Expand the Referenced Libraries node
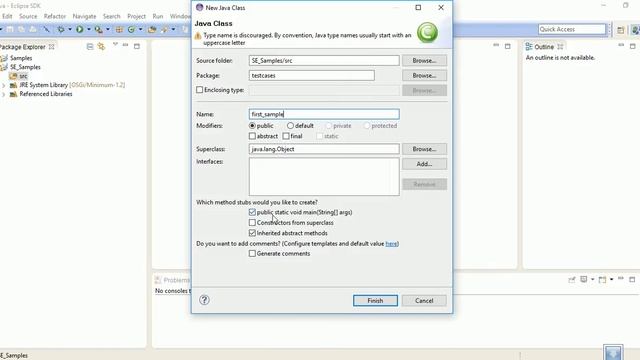This screenshot has height=360, width=640. pyautogui.click(x=4, y=94)
